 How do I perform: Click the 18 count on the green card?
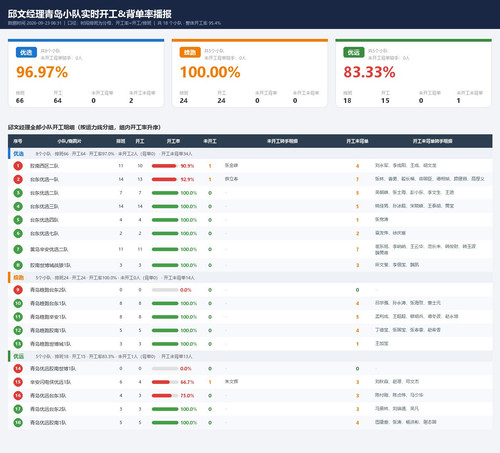pyautogui.click(x=347, y=101)
